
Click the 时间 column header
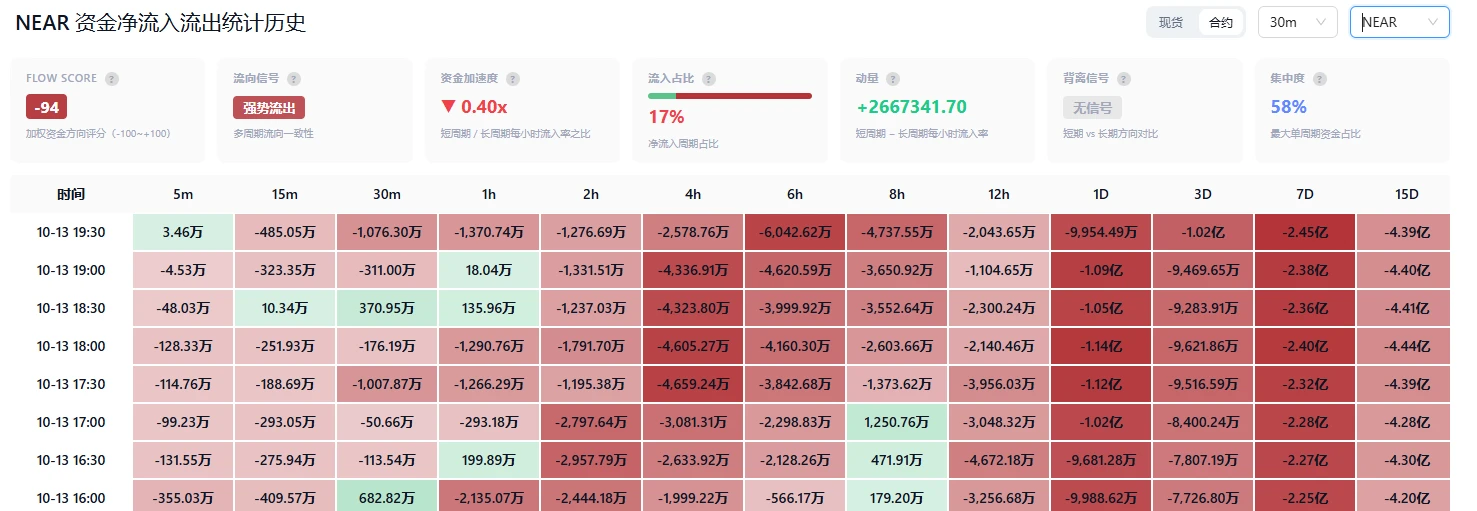pyautogui.click(x=71, y=194)
